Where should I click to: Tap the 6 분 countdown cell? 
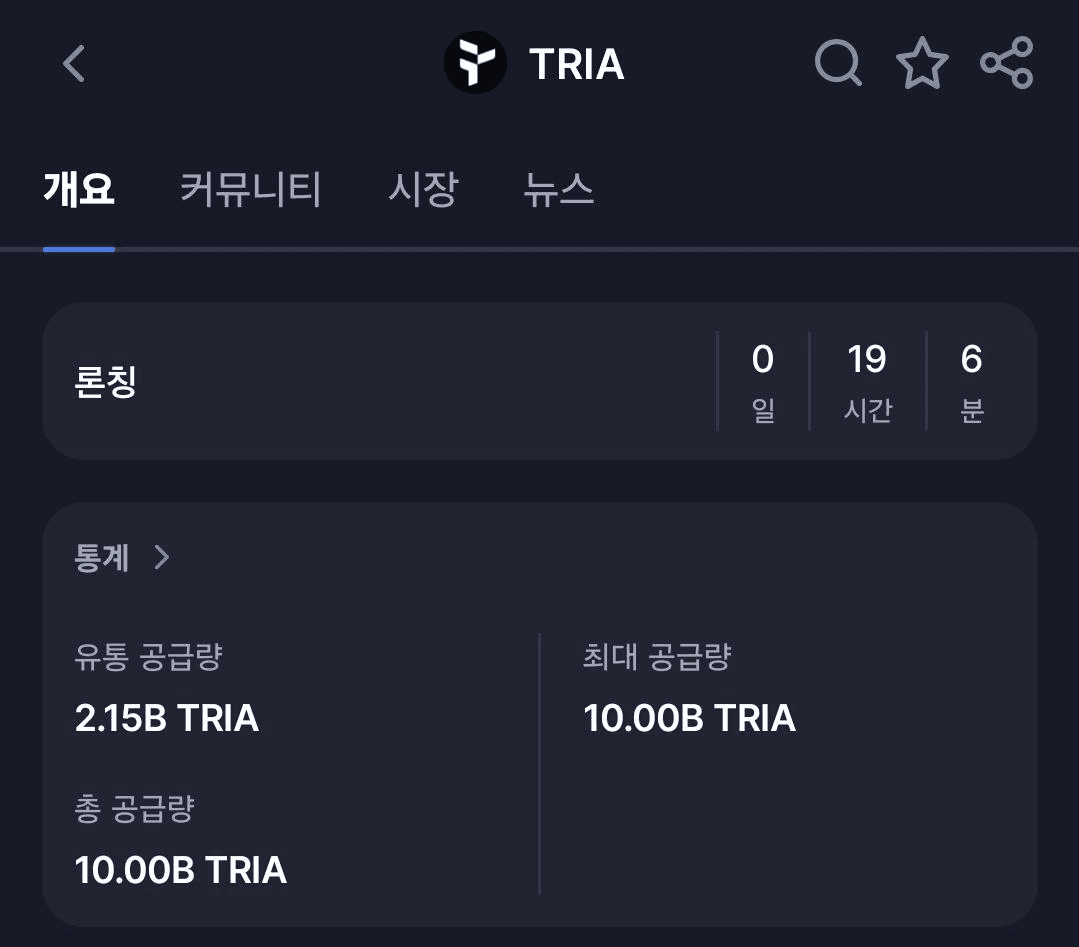click(x=971, y=382)
